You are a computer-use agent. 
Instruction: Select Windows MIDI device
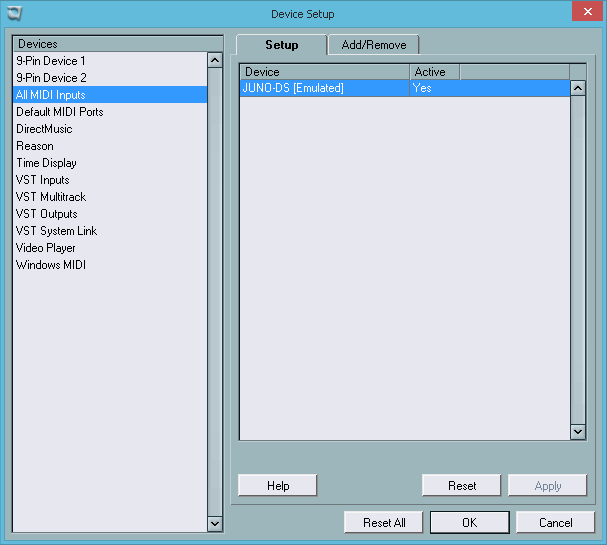tap(51, 265)
